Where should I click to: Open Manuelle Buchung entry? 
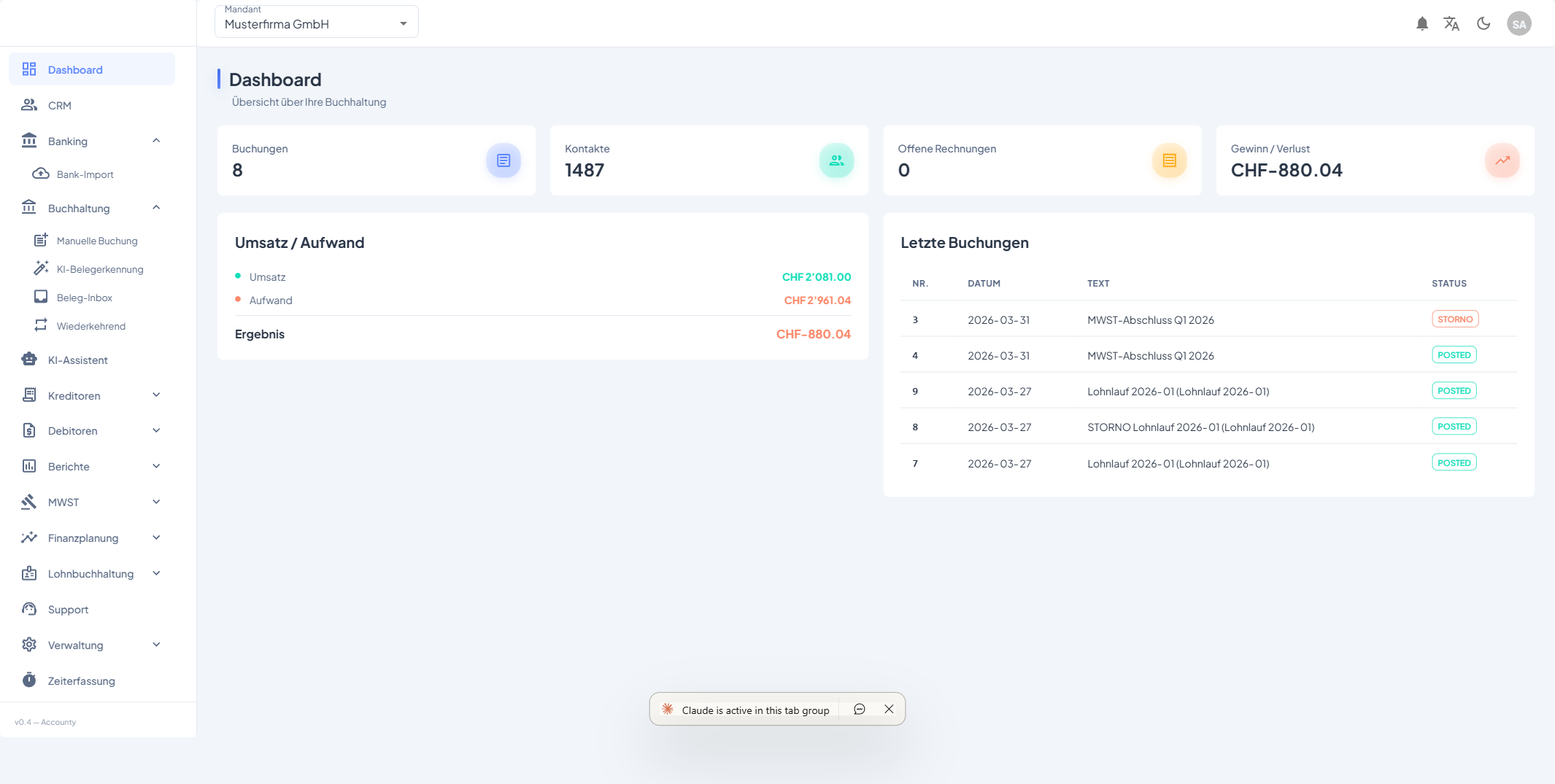coord(97,241)
